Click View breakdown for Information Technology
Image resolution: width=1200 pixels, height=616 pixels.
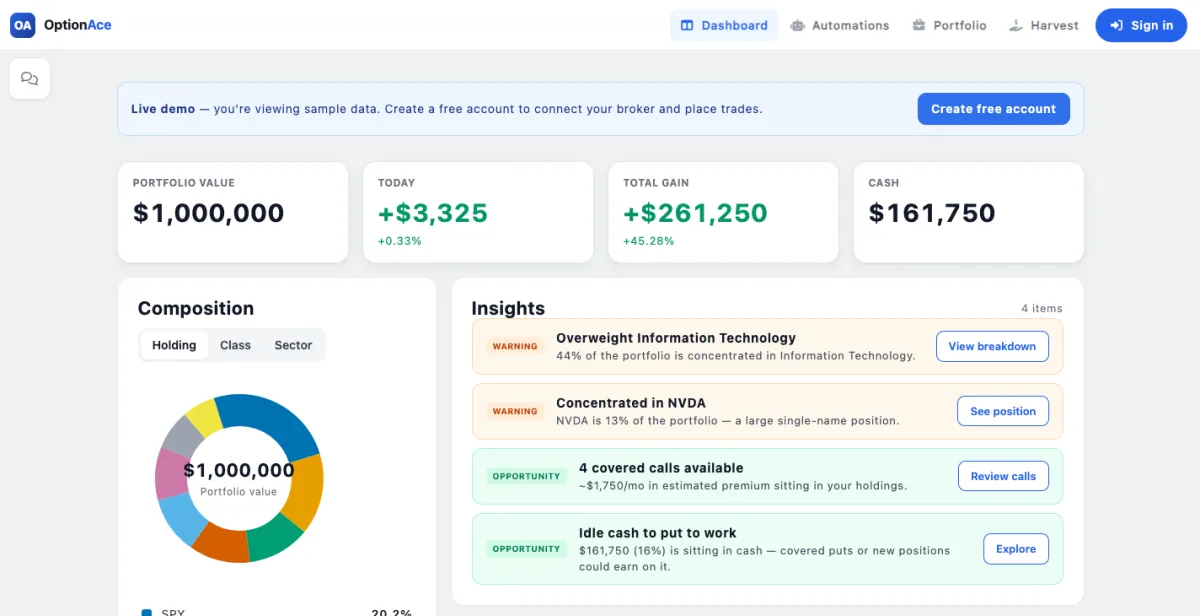[x=992, y=346]
